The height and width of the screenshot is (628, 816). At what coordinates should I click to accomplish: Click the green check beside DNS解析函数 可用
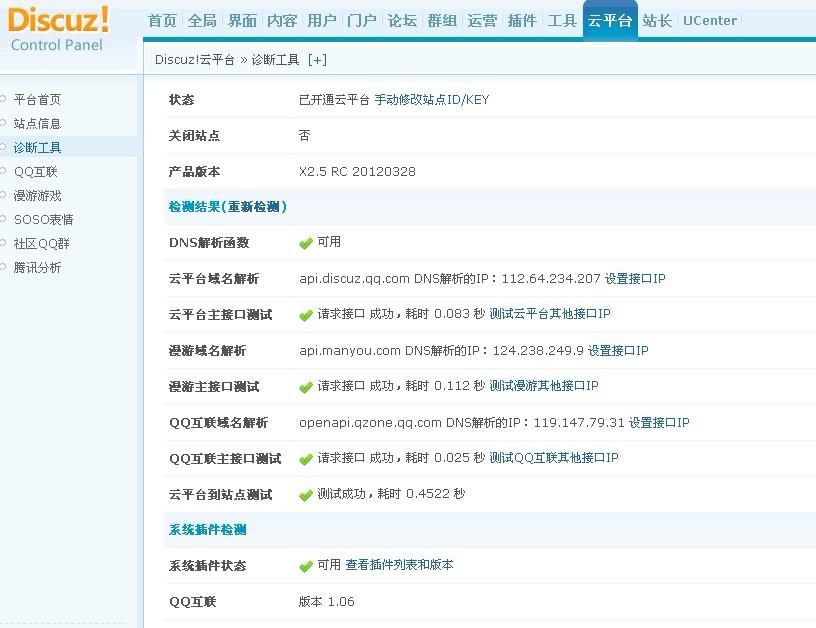tap(306, 243)
